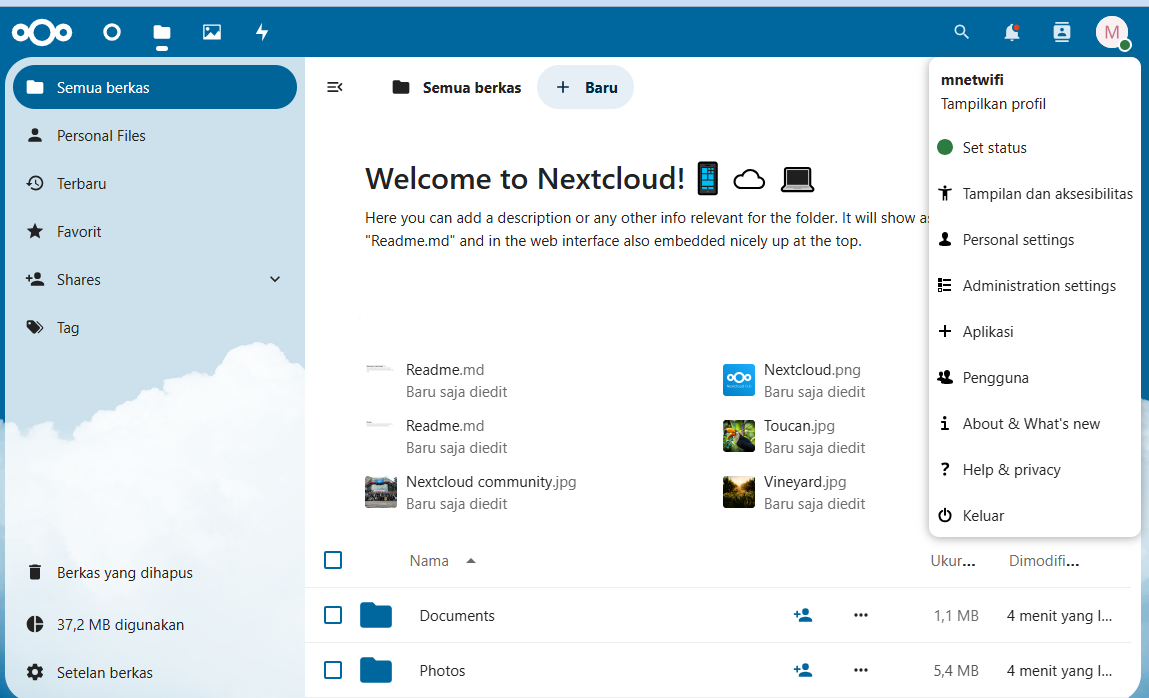Open the search magnifier icon
The image size is (1149, 698).
coord(961,32)
